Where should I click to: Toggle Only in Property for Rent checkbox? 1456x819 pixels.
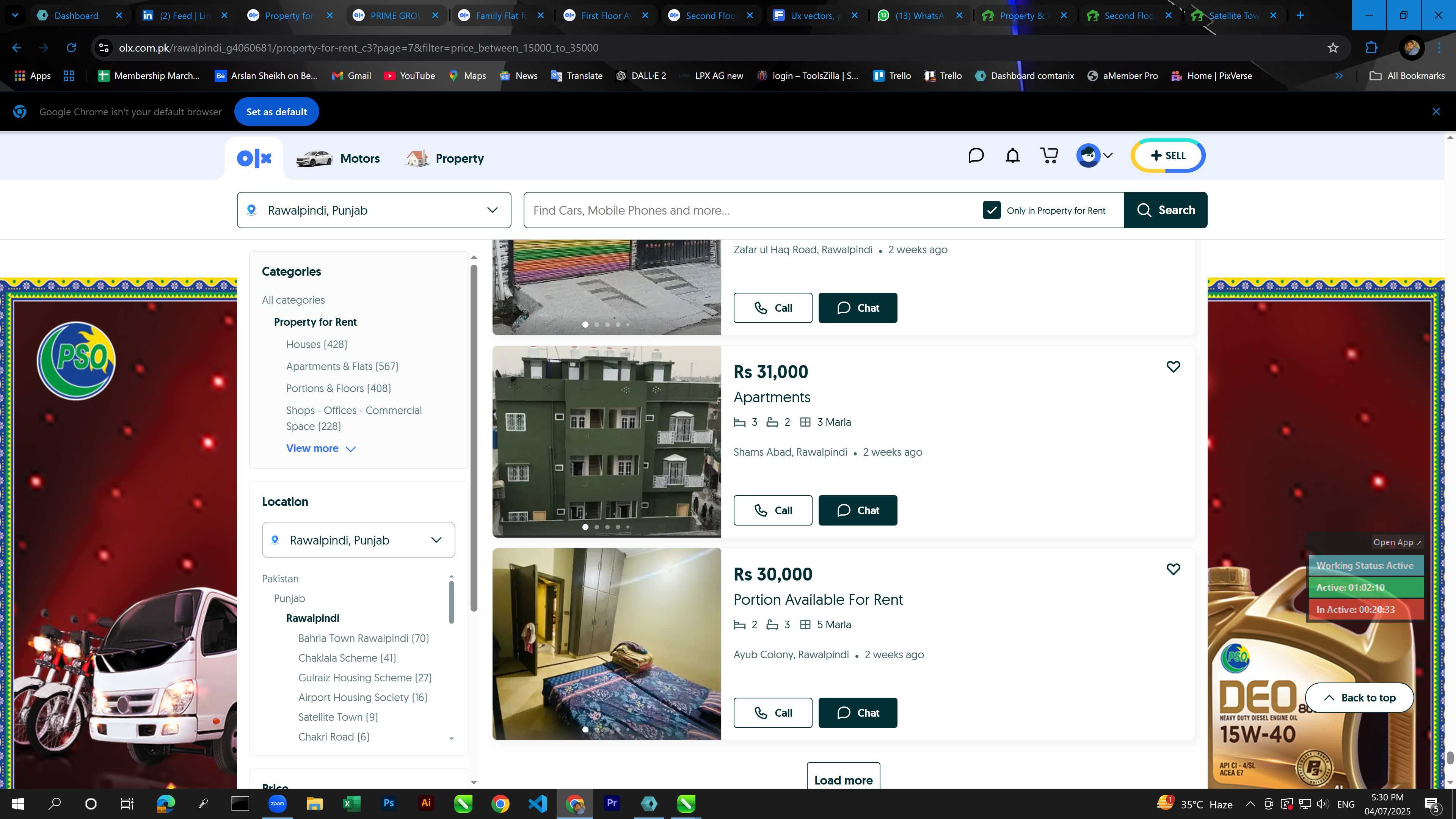click(x=992, y=210)
